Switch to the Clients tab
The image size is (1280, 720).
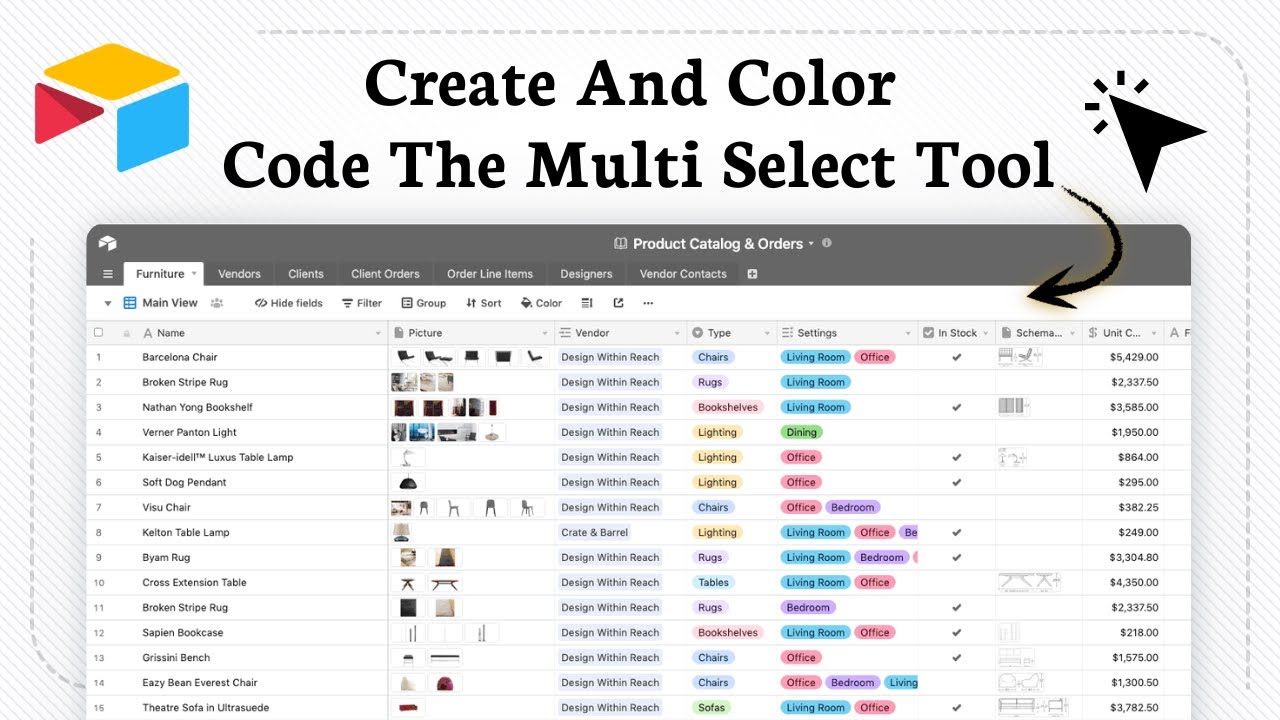306,274
